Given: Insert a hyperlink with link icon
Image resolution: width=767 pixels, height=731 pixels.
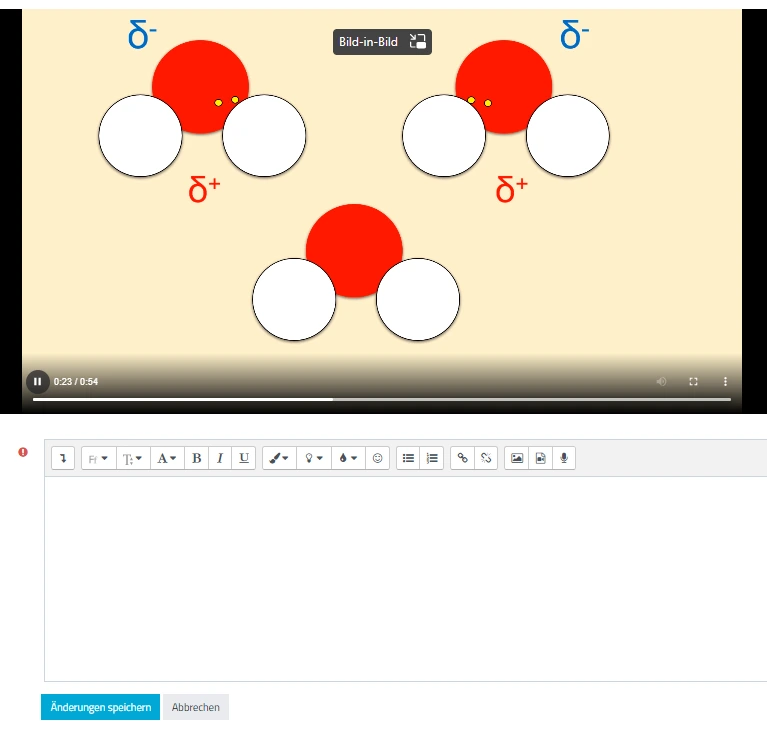Looking at the screenshot, I should coord(462,458).
